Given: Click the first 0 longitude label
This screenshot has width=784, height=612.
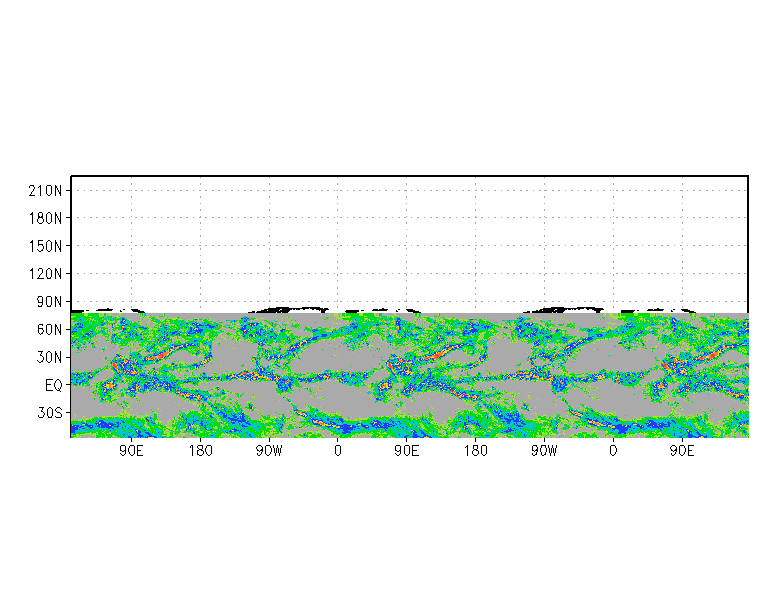Looking at the screenshot, I should [x=338, y=451].
